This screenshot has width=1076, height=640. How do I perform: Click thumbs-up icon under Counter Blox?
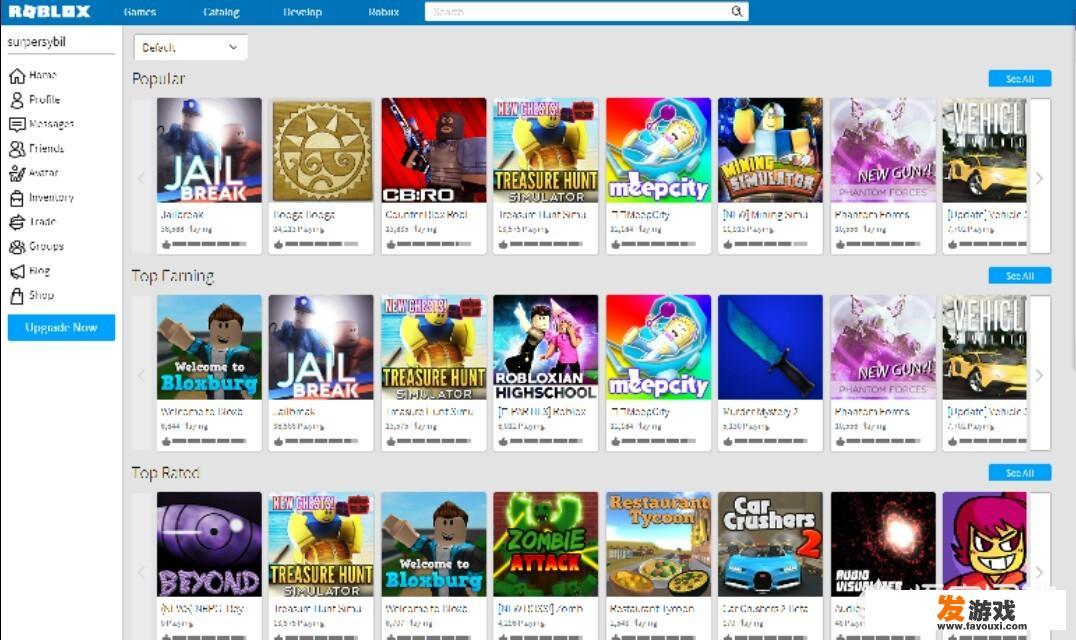(x=390, y=244)
